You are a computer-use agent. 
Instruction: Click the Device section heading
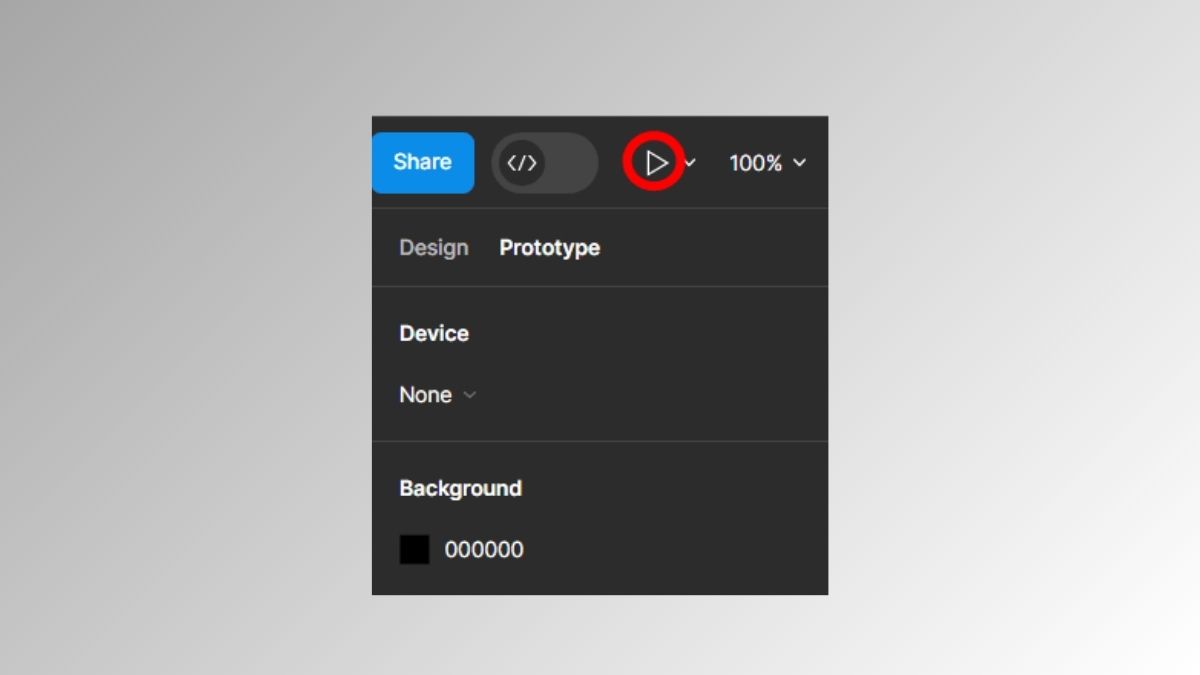pos(434,333)
